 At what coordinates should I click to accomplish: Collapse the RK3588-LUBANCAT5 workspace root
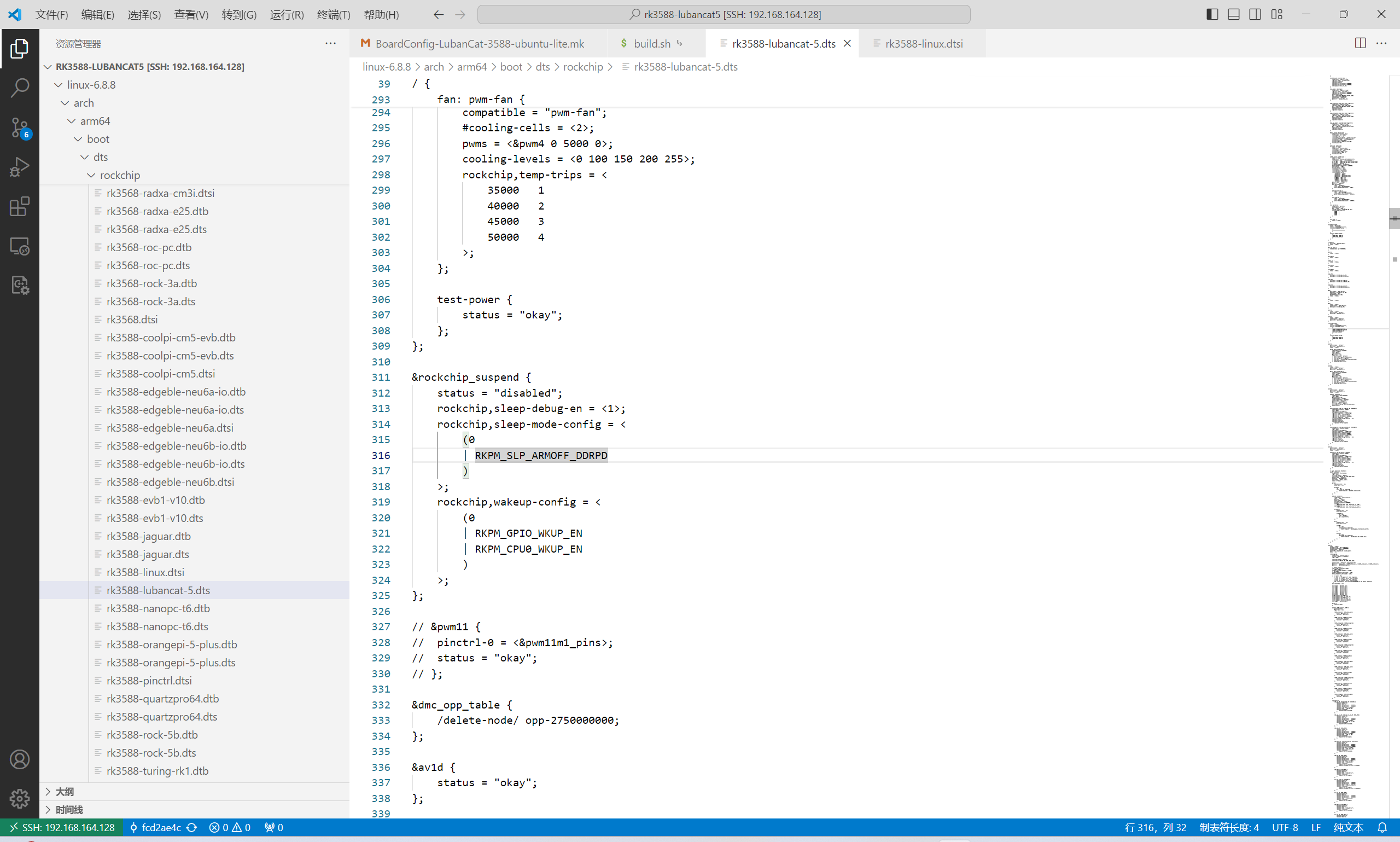pos(150,66)
